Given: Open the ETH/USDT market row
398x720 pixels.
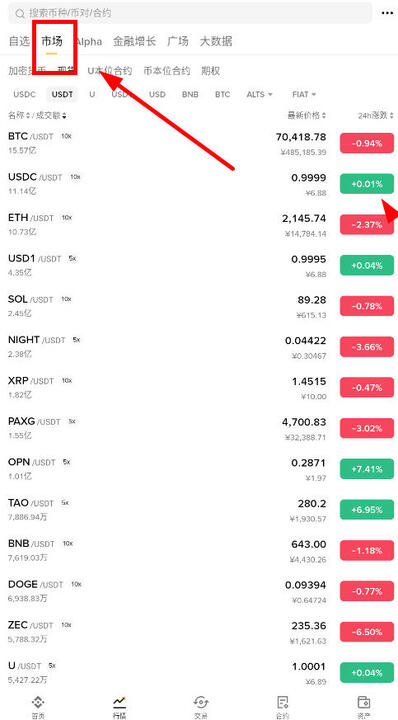Looking at the screenshot, I should point(199,225).
